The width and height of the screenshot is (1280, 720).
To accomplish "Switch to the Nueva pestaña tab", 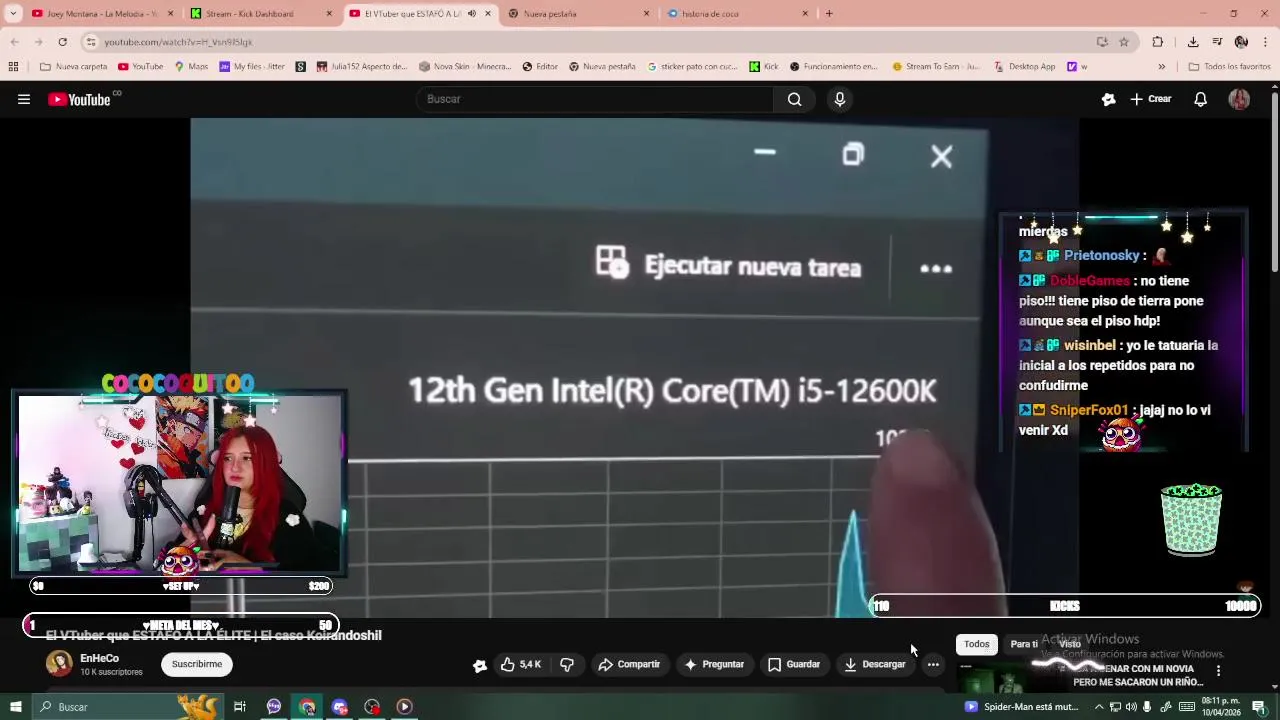I will pyautogui.click(x=578, y=13).
